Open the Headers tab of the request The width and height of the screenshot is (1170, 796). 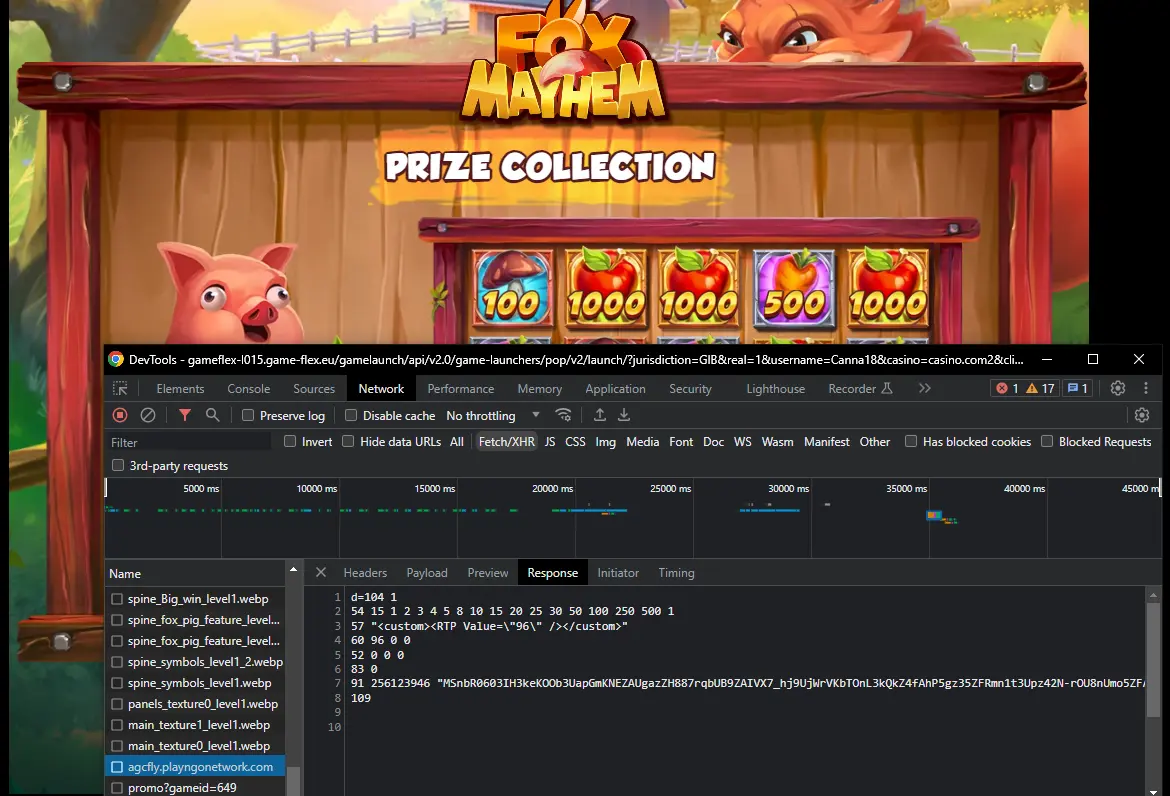[x=365, y=573]
